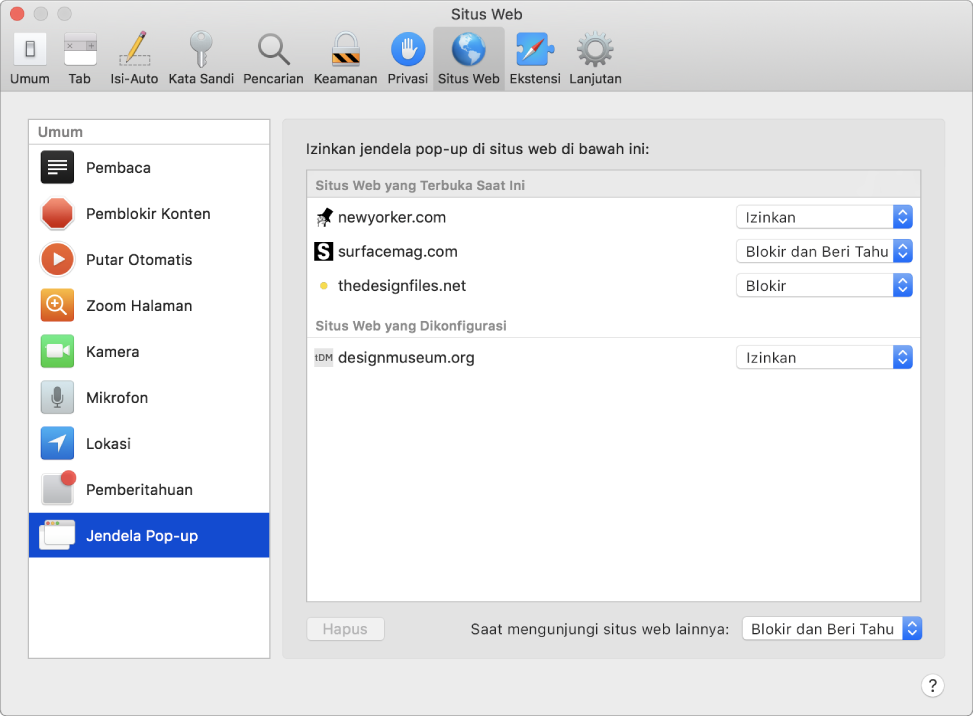The width and height of the screenshot is (974, 716).
Task: Click the surfacemag.com S favicon
Action: [324, 252]
